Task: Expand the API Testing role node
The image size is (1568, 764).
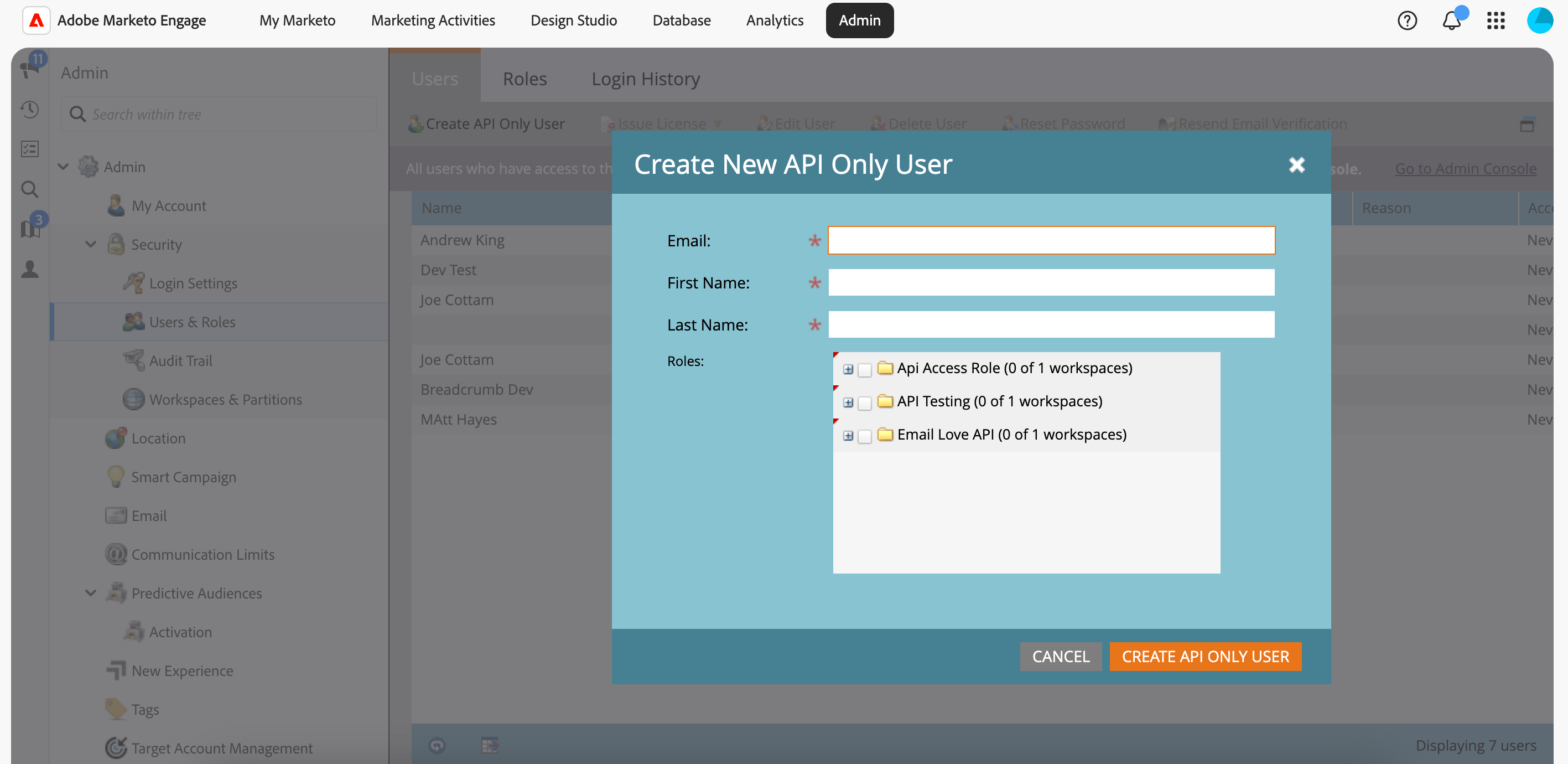Action: 848,402
